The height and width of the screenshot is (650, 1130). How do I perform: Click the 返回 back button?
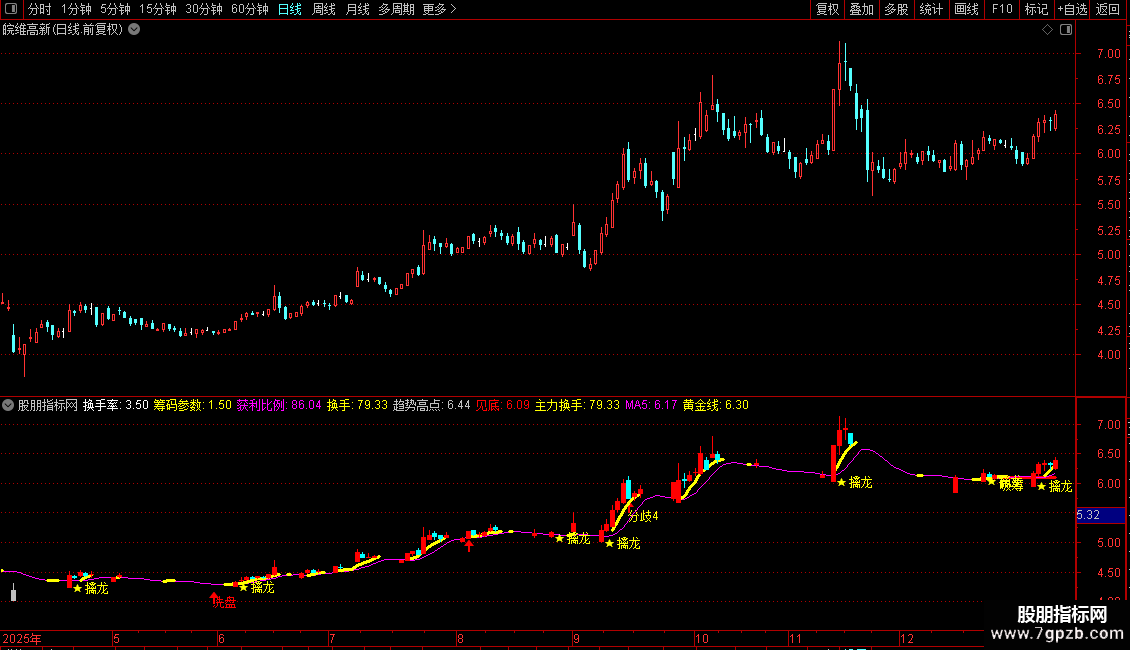[x=1108, y=9]
